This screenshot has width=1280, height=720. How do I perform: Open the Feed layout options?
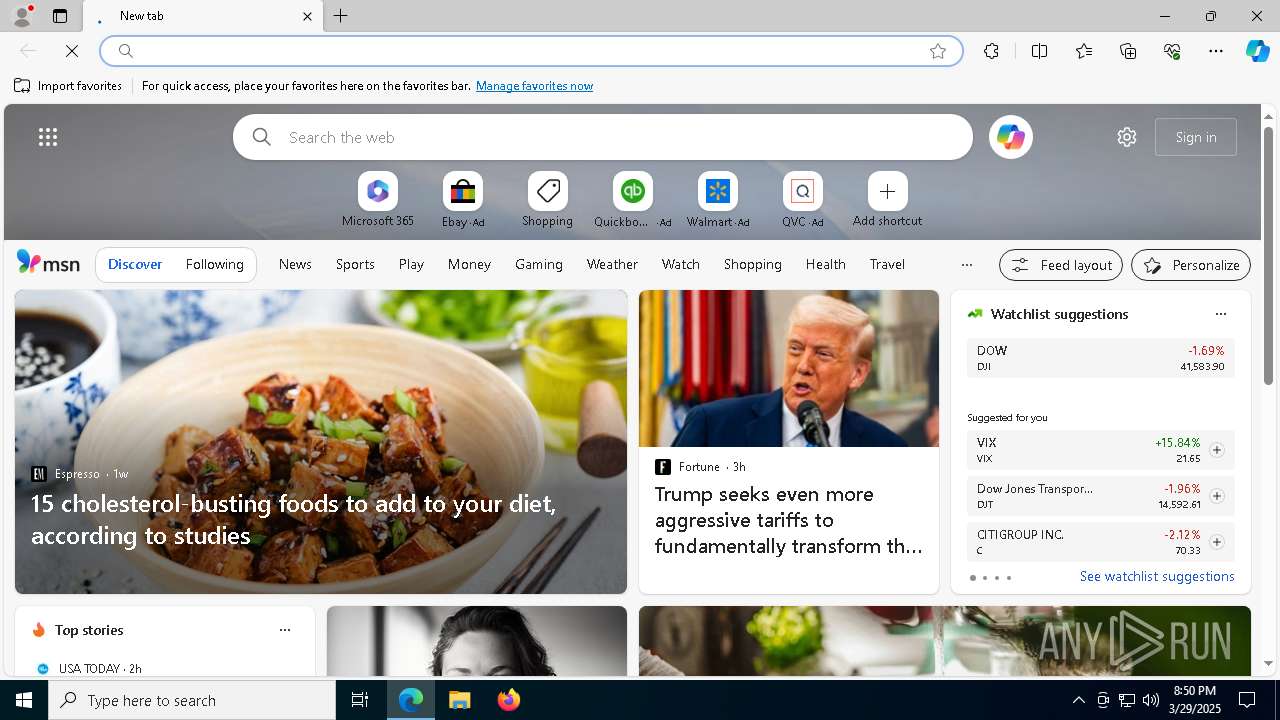tap(1061, 265)
